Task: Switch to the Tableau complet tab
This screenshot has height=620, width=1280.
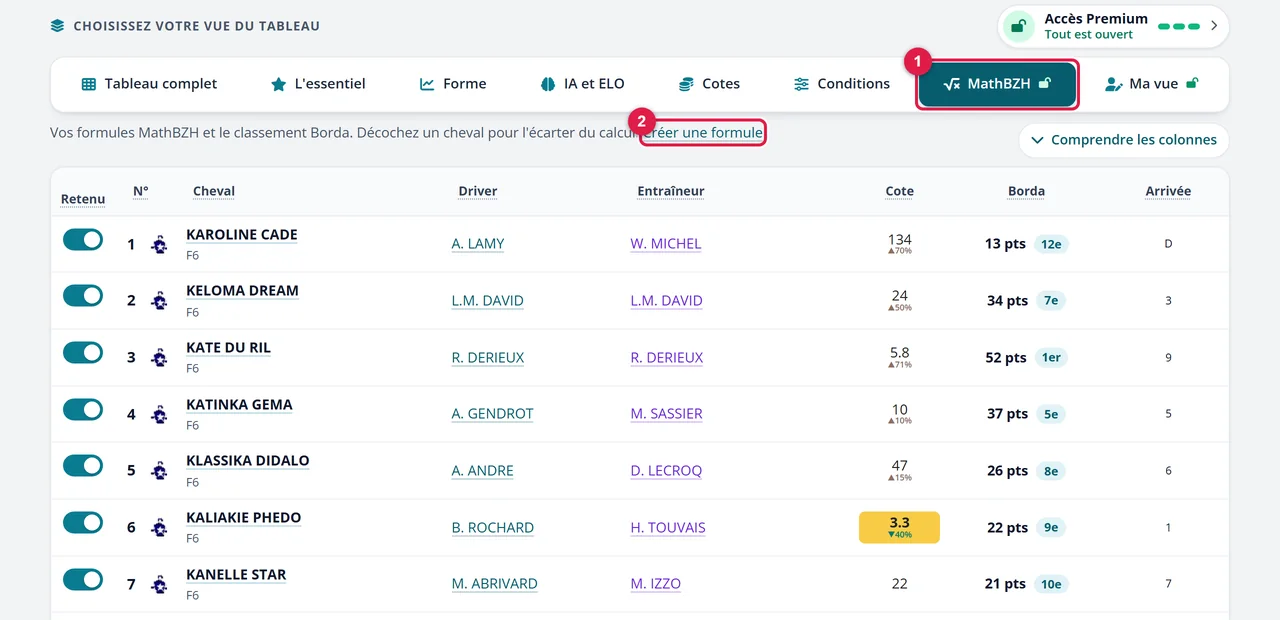Action: click(x=149, y=84)
